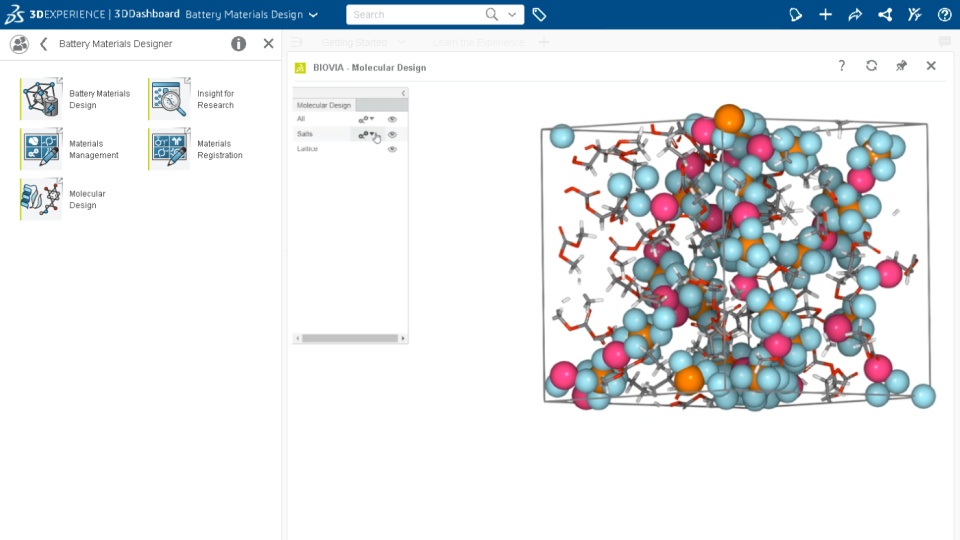Click the 3DEXPERIENCE | 3DDashboard title

coord(105,14)
